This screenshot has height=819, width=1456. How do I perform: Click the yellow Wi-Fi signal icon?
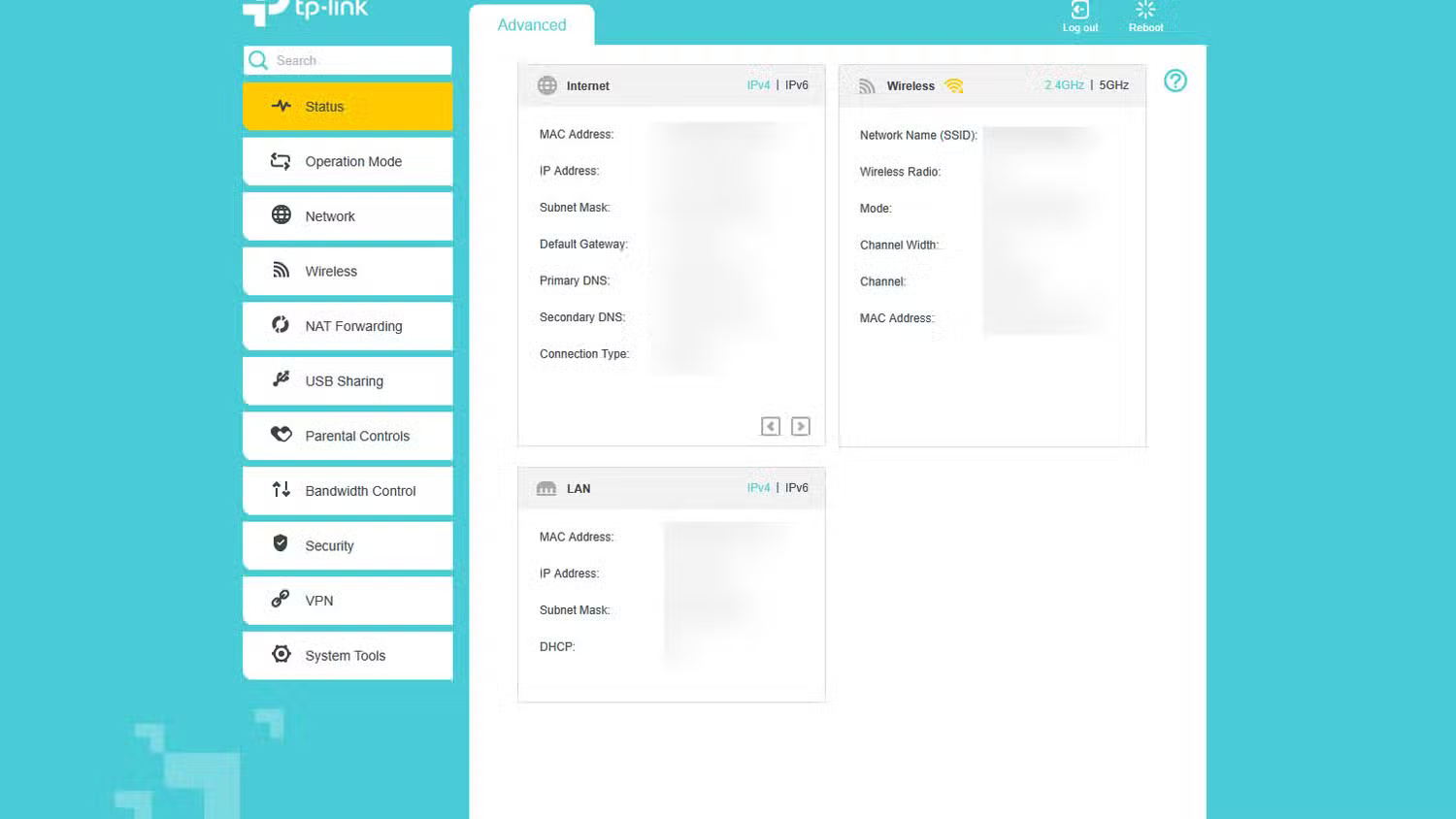[953, 86]
